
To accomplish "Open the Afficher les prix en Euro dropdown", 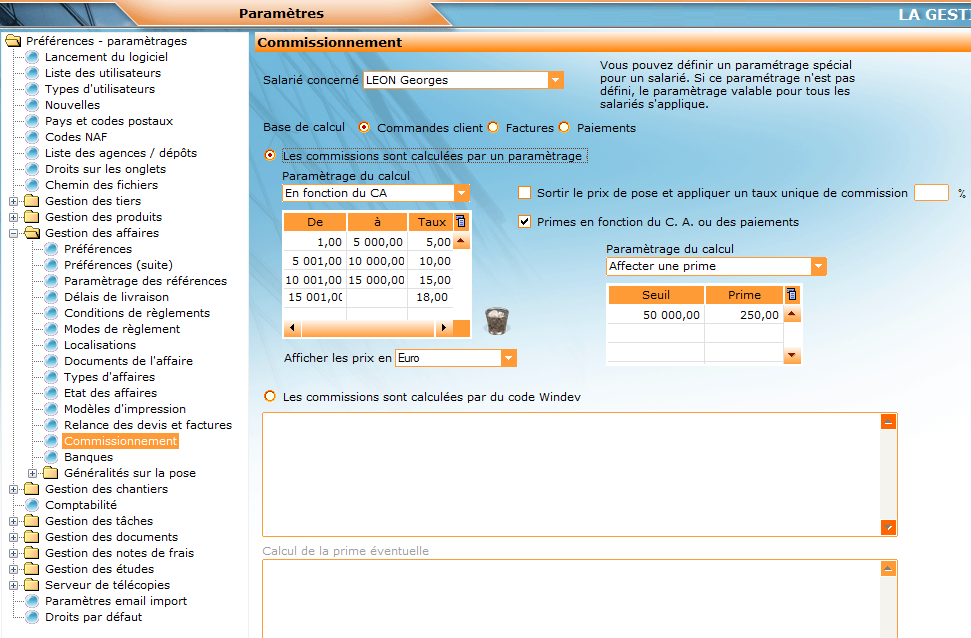I will point(508,358).
